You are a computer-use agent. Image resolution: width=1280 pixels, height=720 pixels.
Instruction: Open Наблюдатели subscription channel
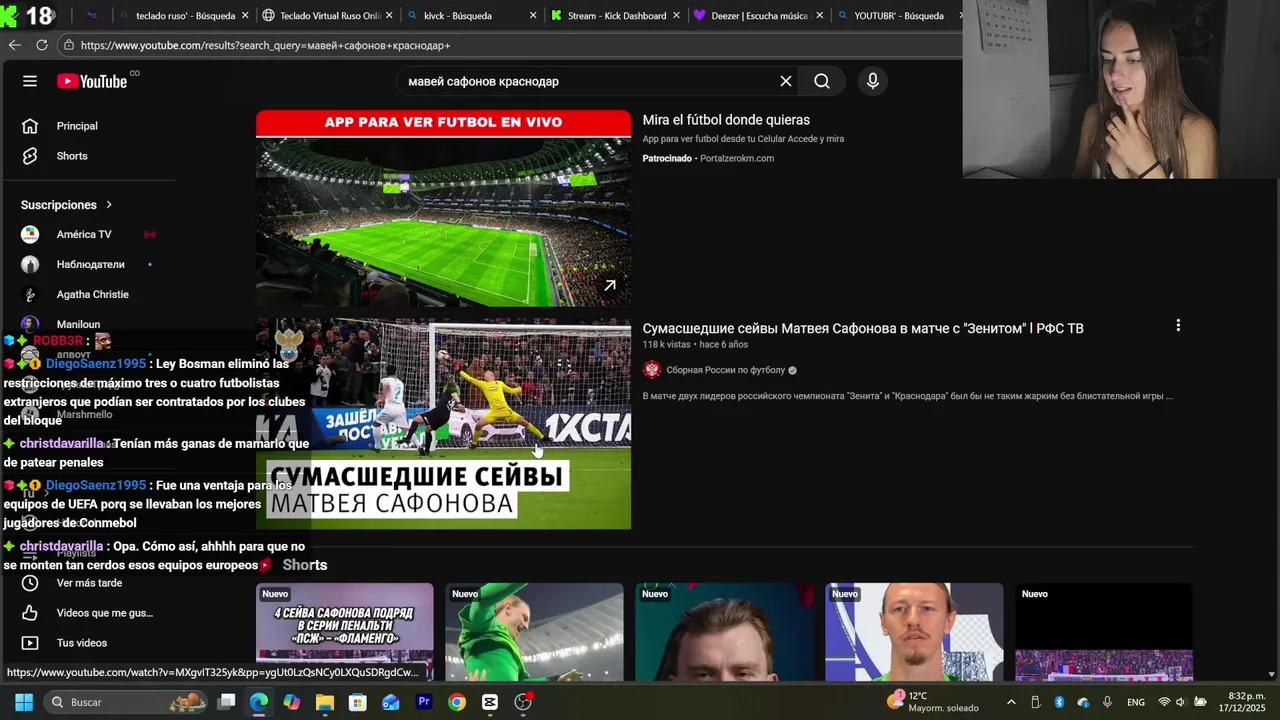point(90,264)
